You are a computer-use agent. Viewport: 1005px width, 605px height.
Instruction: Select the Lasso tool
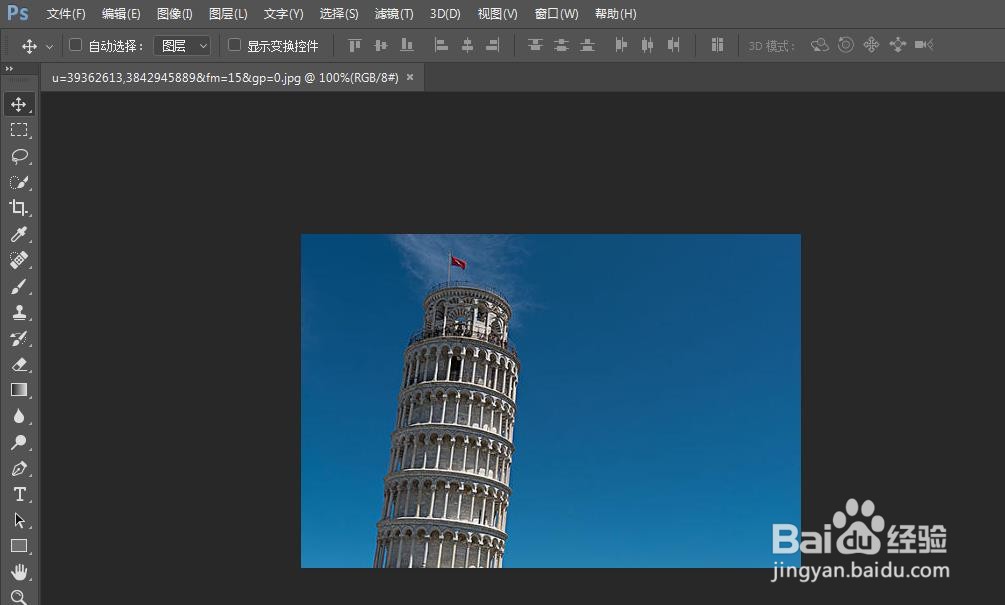pos(19,156)
